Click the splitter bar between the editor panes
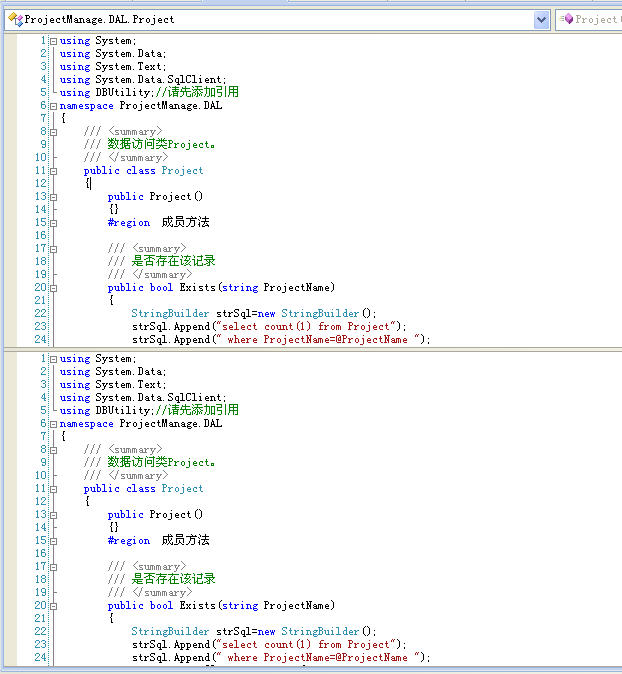The width and height of the screenshot is (622, 674). click(x=311, y=349)
